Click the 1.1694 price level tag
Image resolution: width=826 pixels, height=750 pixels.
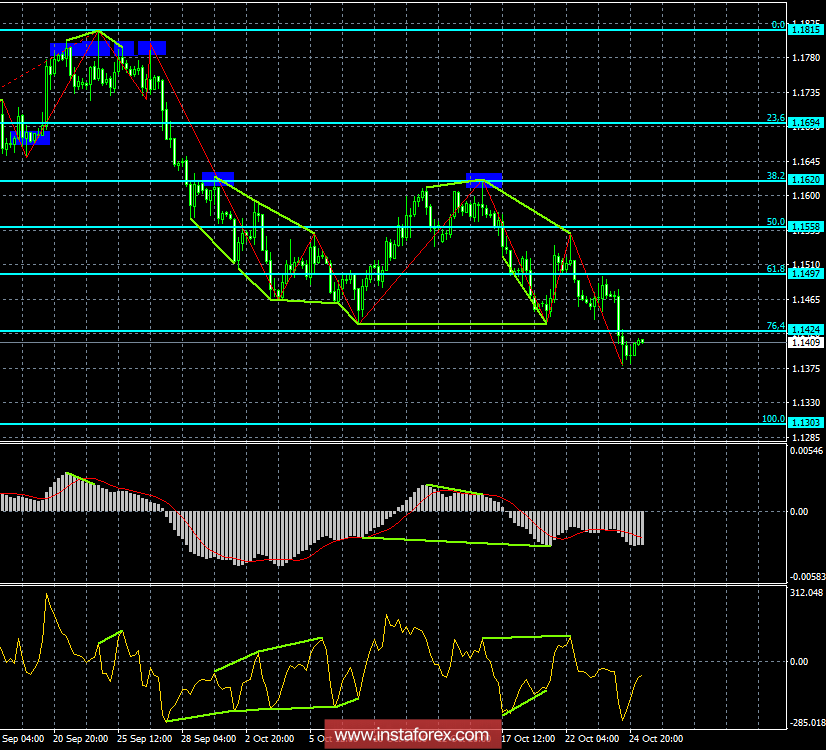806,124
